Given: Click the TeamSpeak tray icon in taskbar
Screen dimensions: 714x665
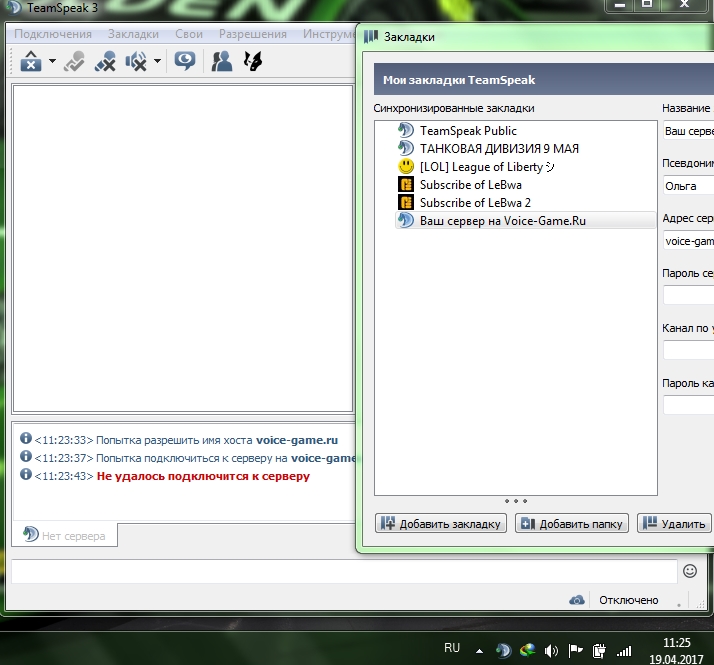Looking at the screenshot, I should (503, 650).
